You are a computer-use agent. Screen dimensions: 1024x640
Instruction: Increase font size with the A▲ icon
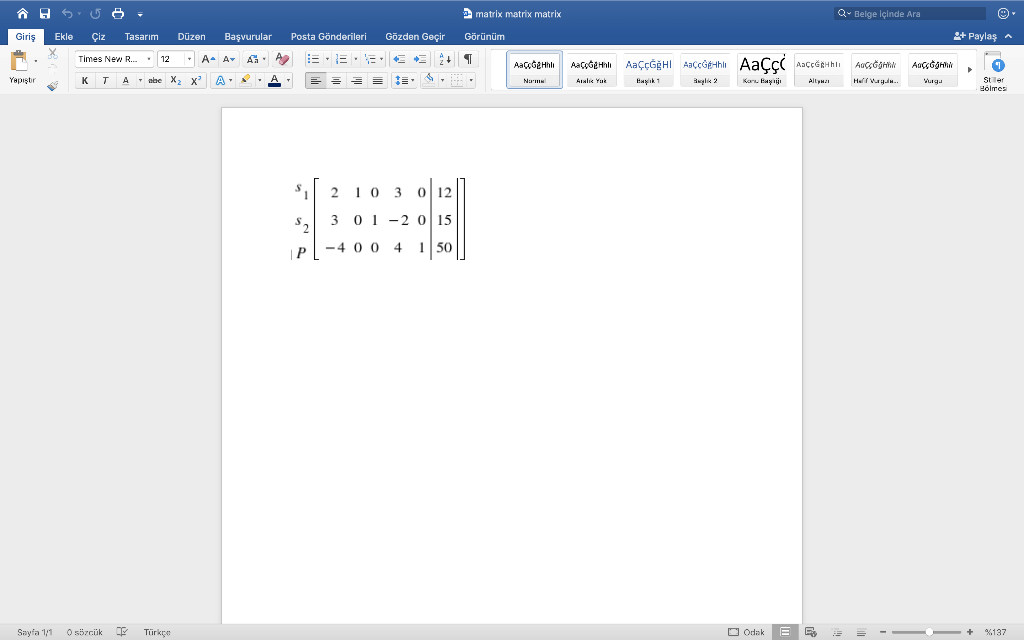[x=208, y=59]
